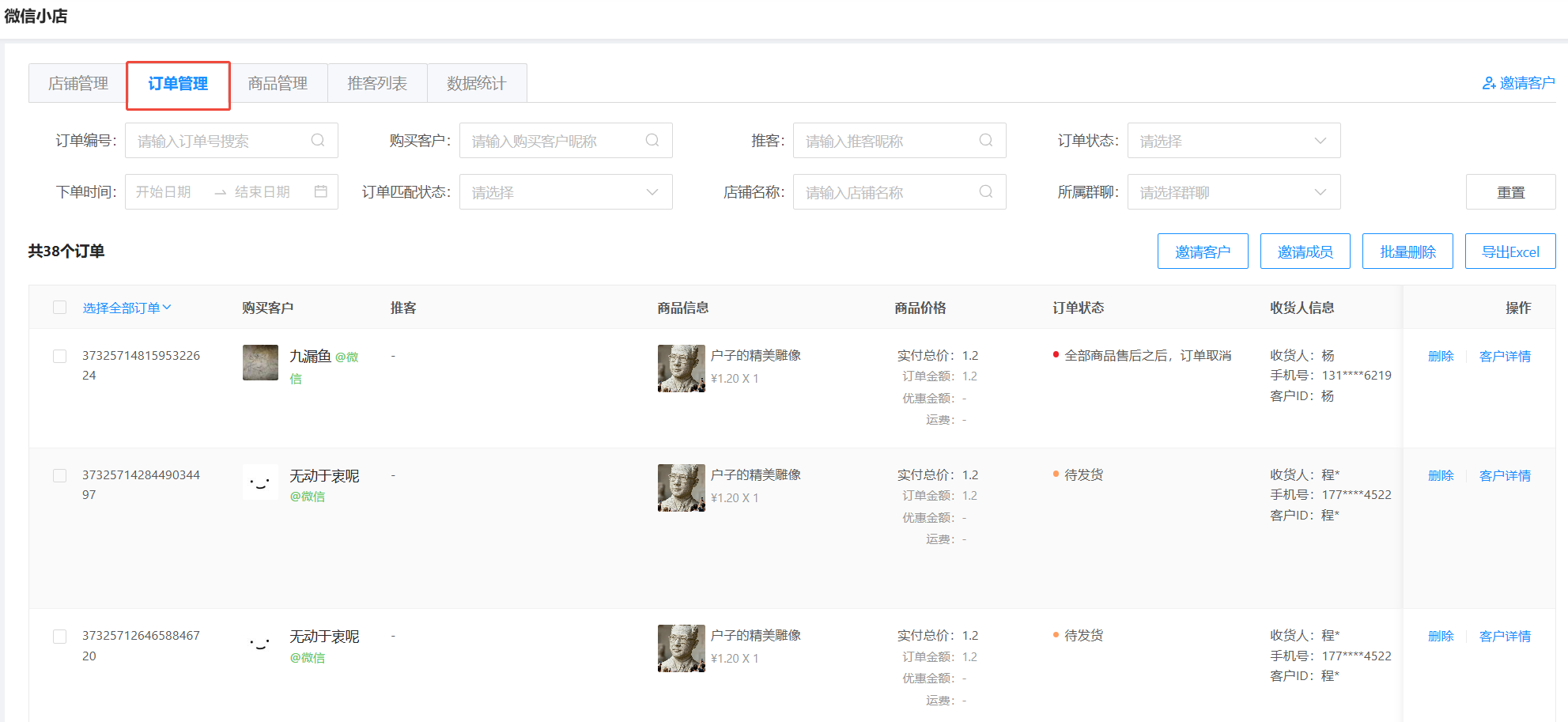The image size is (1568, 722).
Task: Click the 邀请客户 user-plus icon at top right
Action: 1489,83
